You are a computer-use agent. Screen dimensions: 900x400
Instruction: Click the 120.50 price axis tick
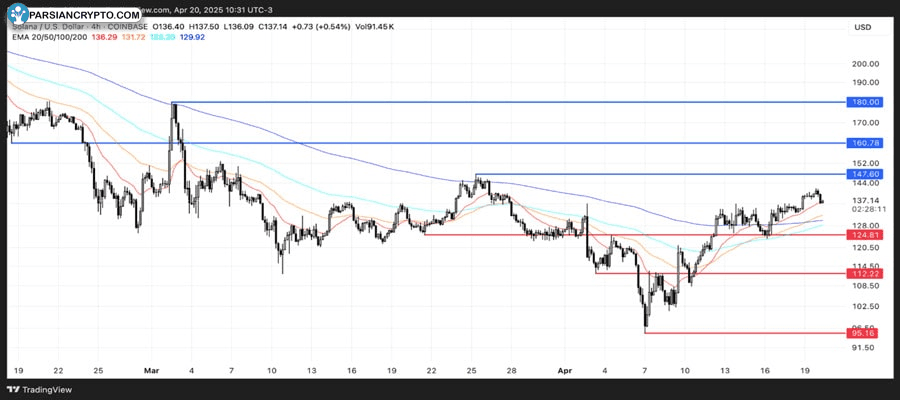tap(866, 247)
